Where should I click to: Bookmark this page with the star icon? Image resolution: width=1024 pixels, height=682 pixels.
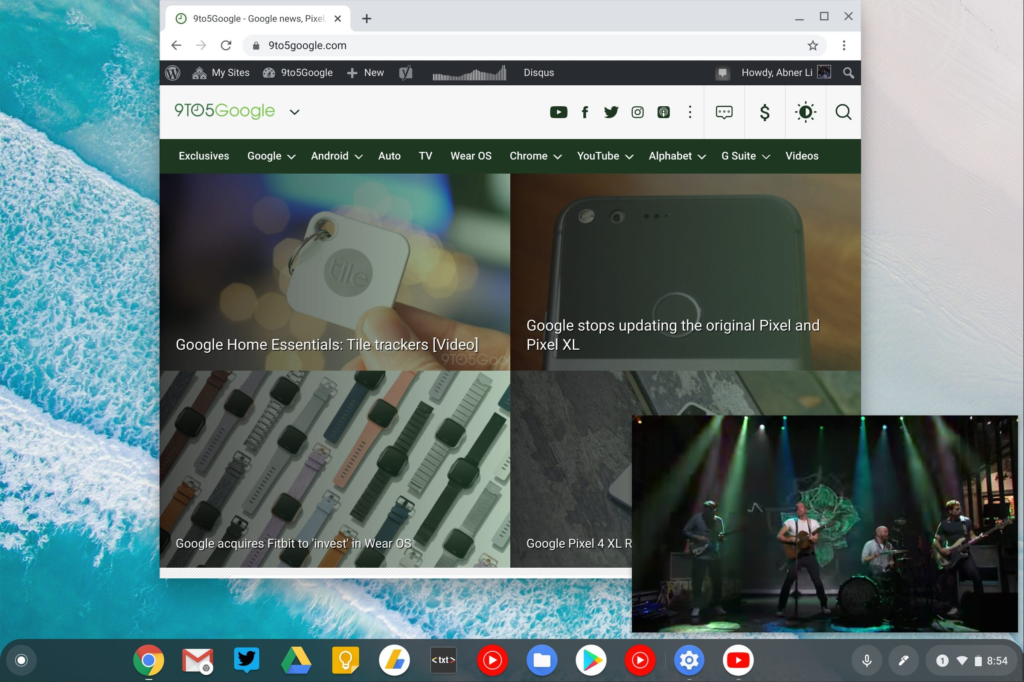click(x=812, y=45)
